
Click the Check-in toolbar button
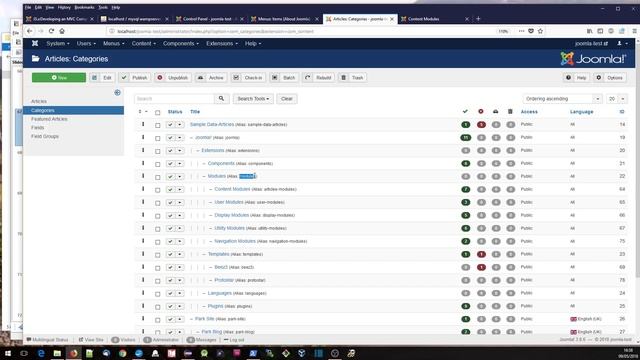248,78
